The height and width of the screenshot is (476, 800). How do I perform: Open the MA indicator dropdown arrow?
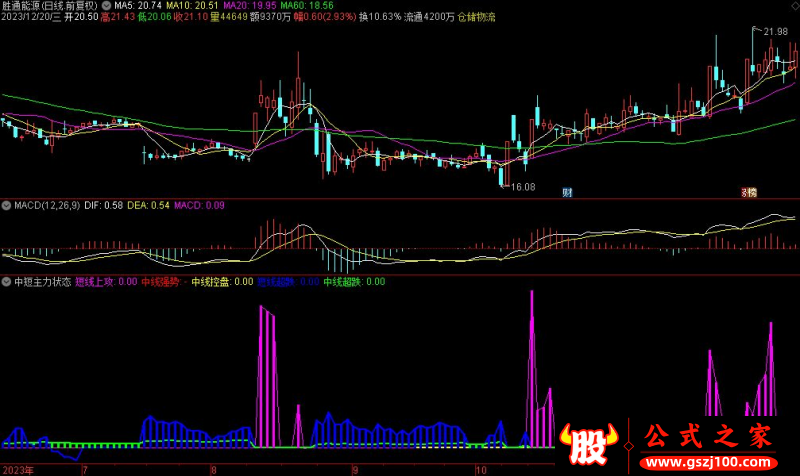point(106,6)
